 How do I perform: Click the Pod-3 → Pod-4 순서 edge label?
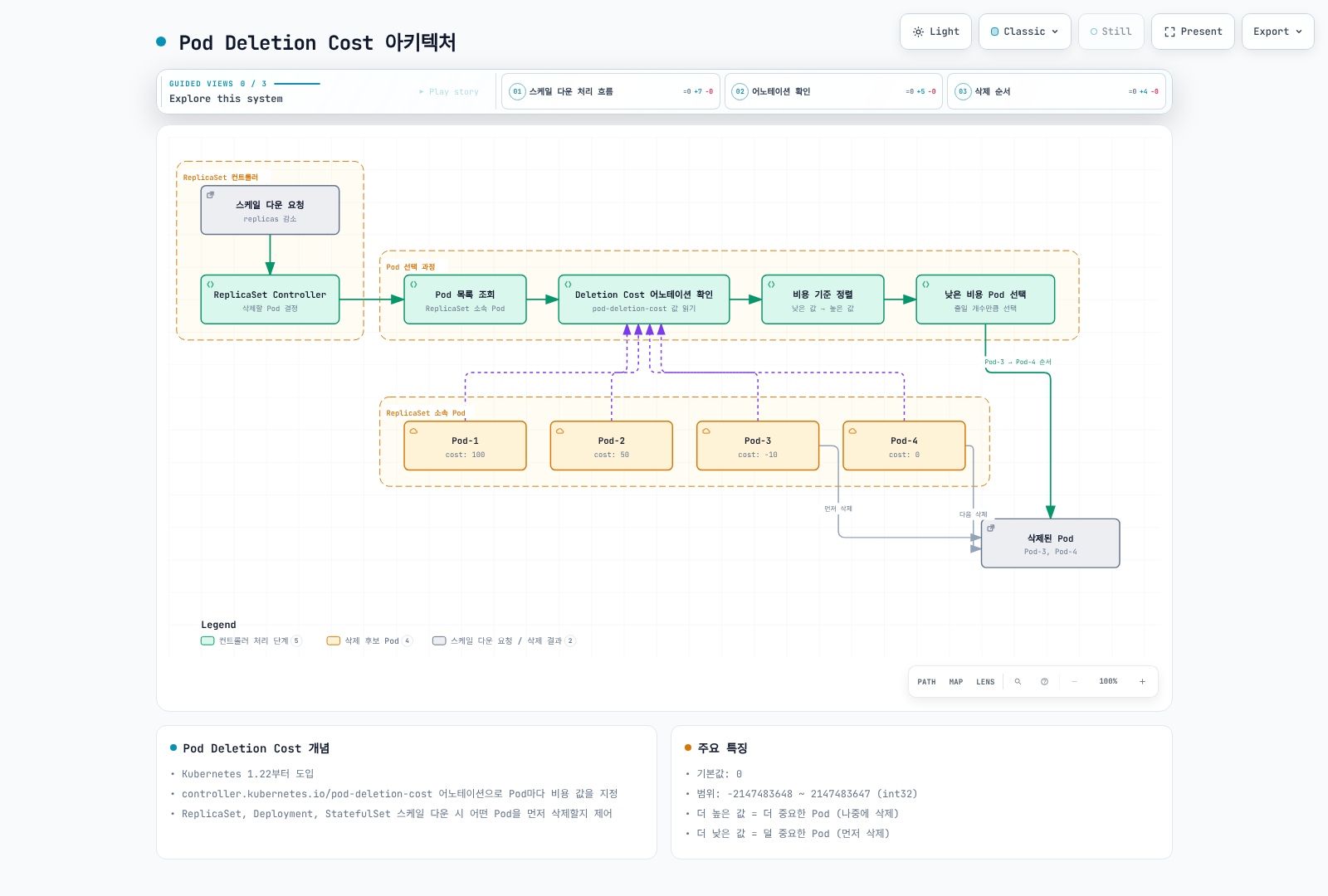(1018, 362)
